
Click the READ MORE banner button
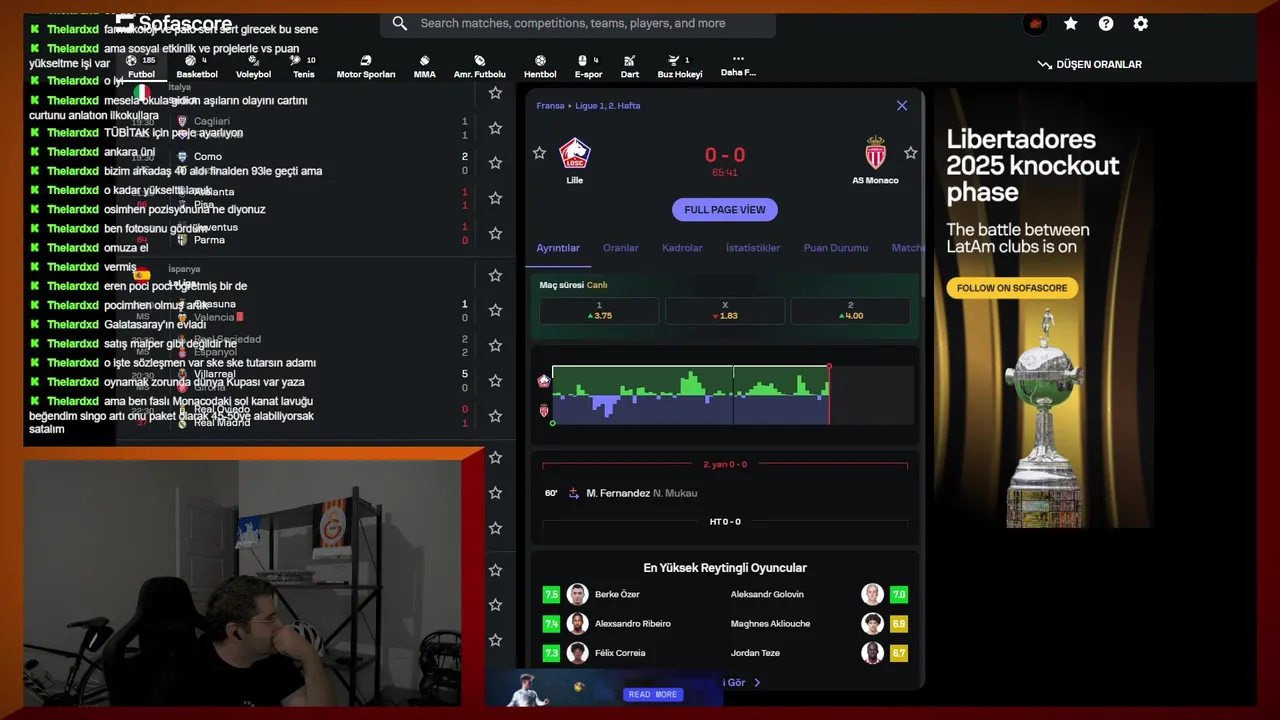click(x=652, y=694)
